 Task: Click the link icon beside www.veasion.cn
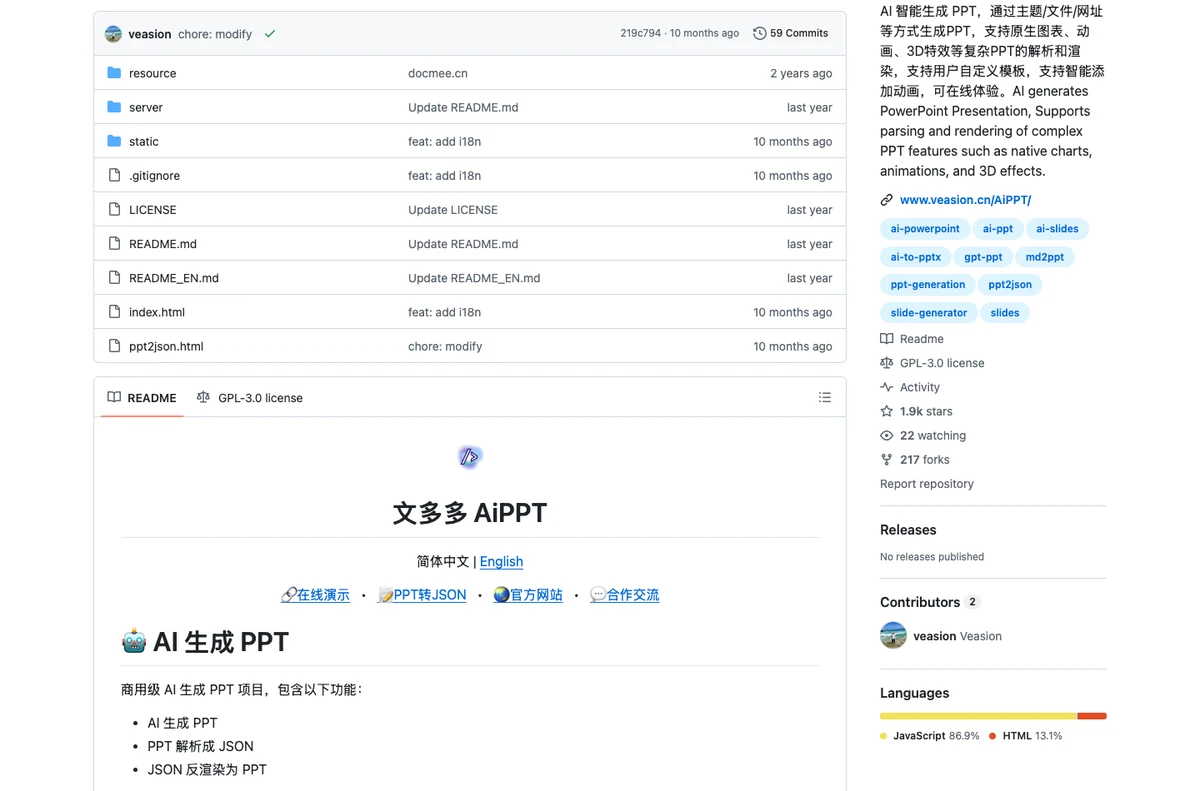(x=886, y=200)
